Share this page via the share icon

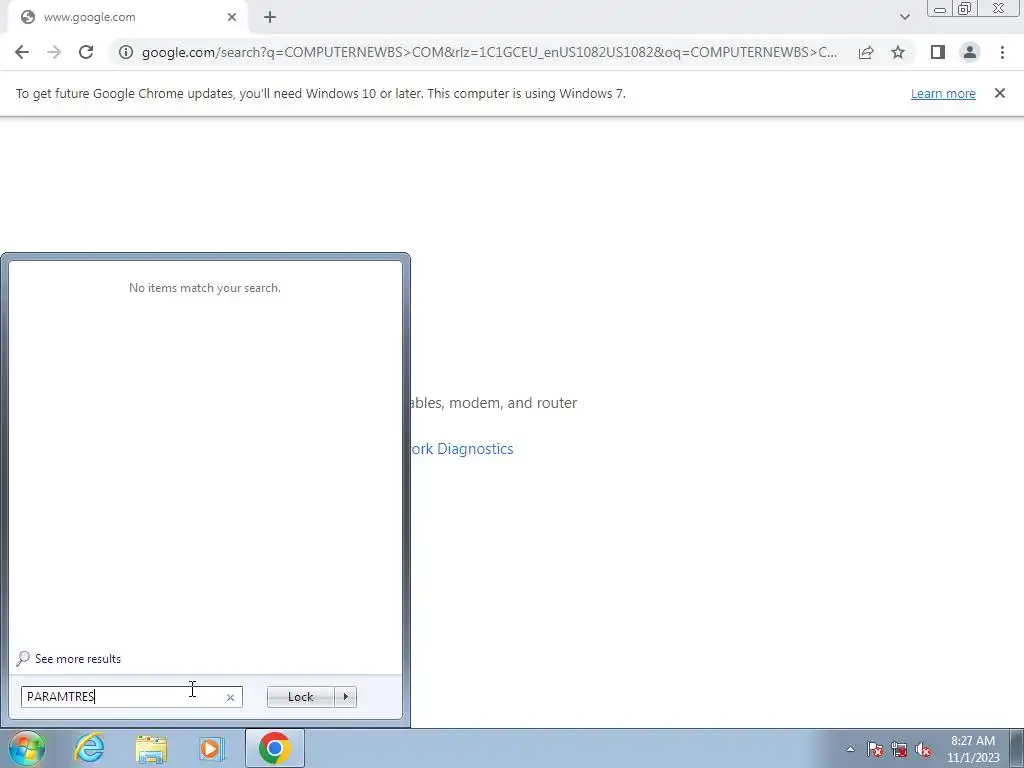click(x=866, y=52)
